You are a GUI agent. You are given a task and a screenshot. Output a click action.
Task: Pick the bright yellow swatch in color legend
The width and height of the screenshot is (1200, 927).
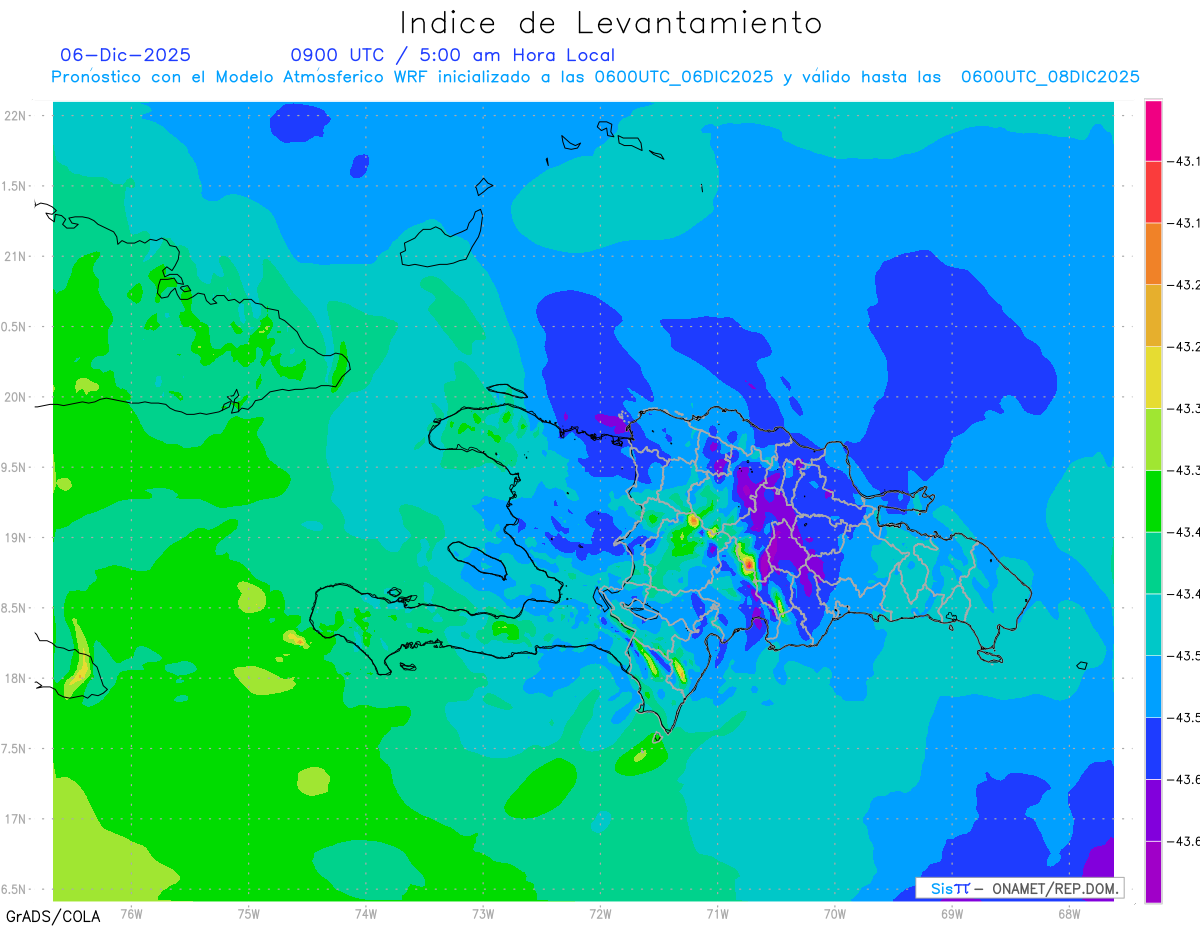click(x=1153, y=377)
